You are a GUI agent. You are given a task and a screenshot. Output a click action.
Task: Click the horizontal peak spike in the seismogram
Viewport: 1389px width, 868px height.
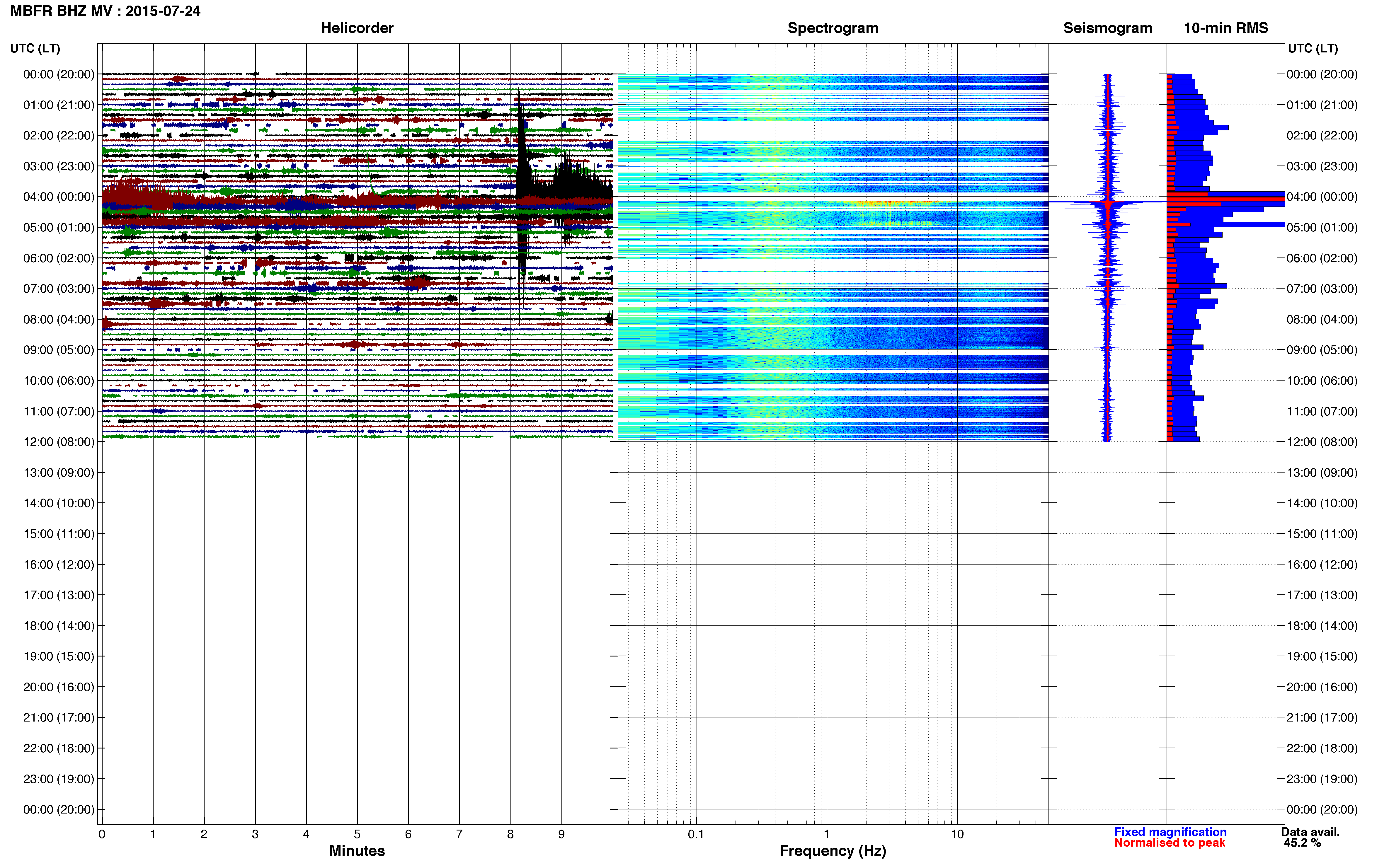(x=1107, y=202)
